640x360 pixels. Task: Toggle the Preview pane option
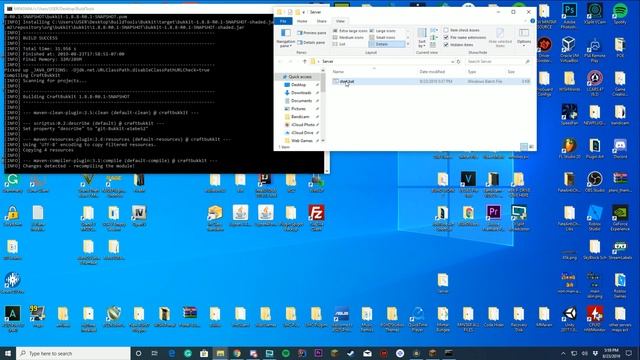point(312,33)
